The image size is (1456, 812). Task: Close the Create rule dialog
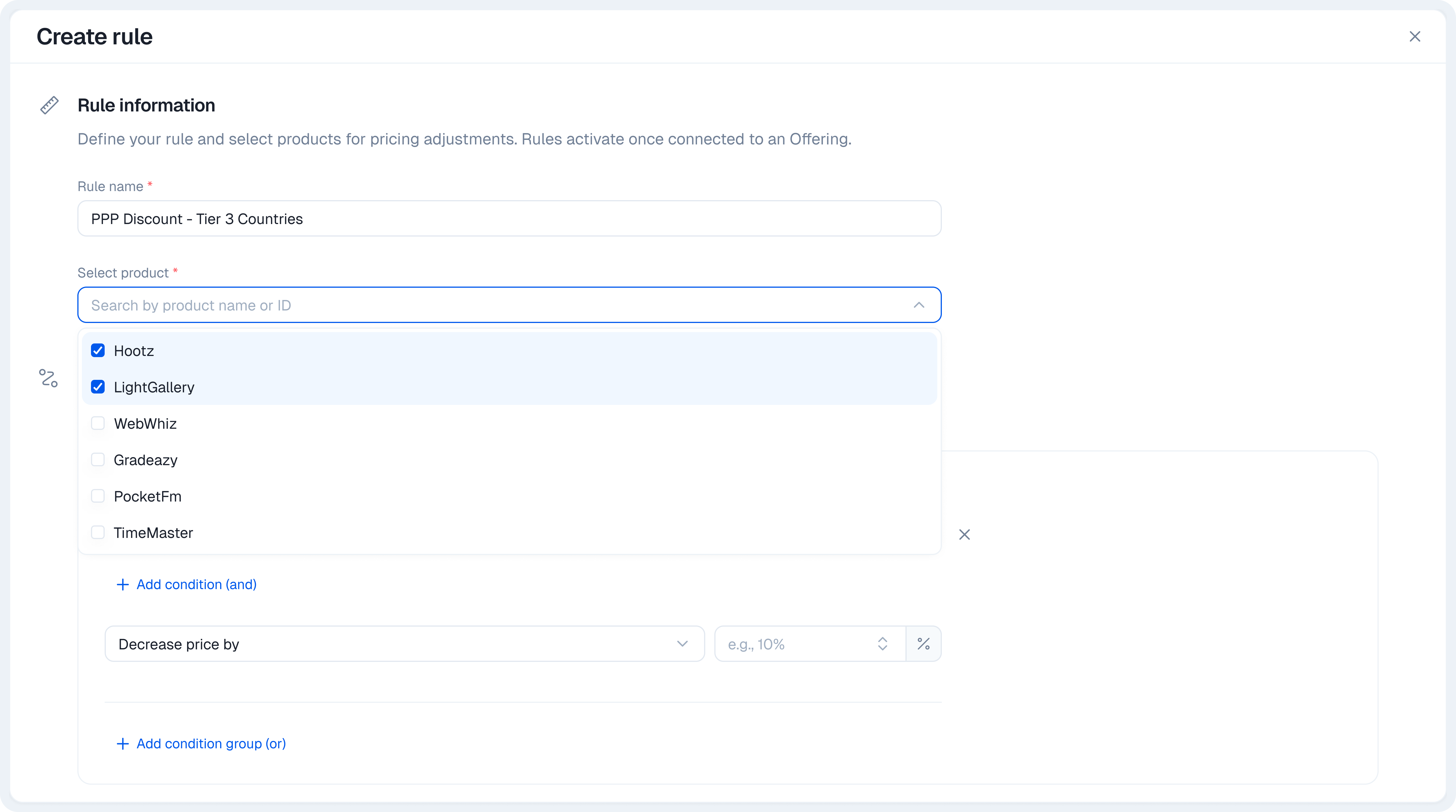1415,37
